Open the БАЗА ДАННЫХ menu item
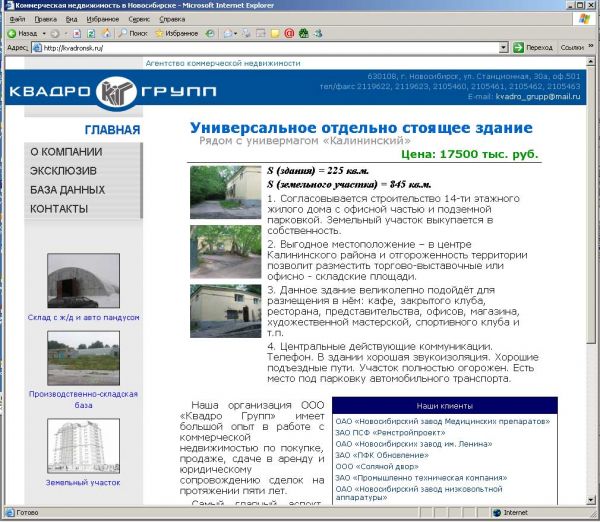 67,190
